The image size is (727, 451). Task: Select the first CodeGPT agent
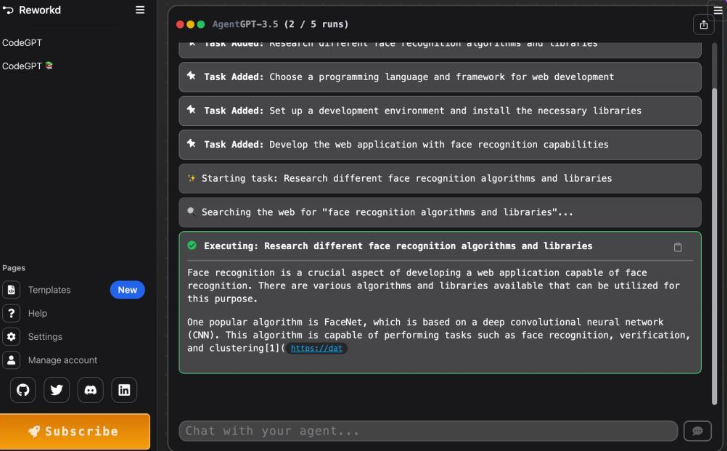coord(22,43)
